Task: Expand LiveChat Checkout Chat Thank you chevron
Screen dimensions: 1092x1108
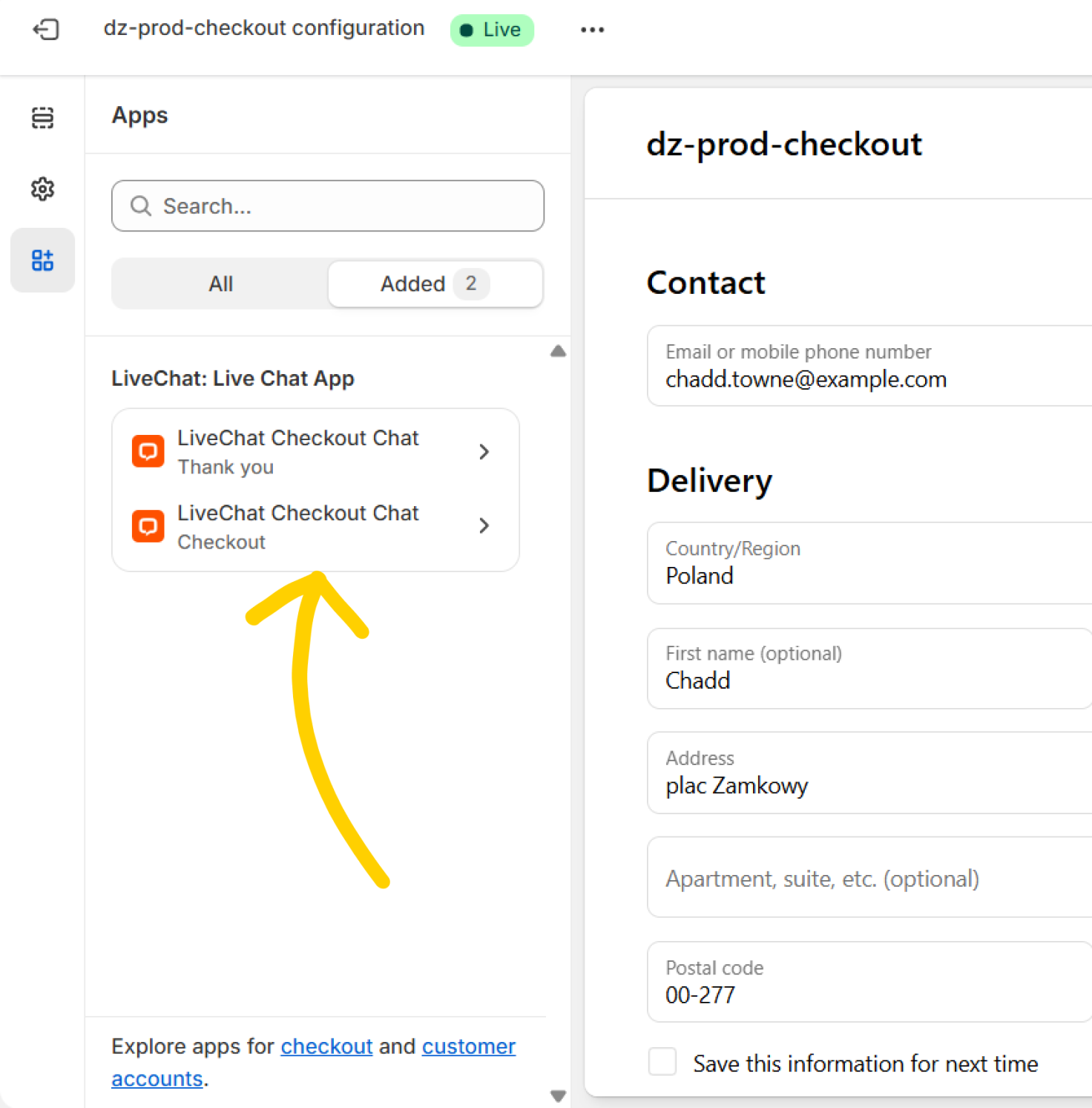Action: click(484, 451)
